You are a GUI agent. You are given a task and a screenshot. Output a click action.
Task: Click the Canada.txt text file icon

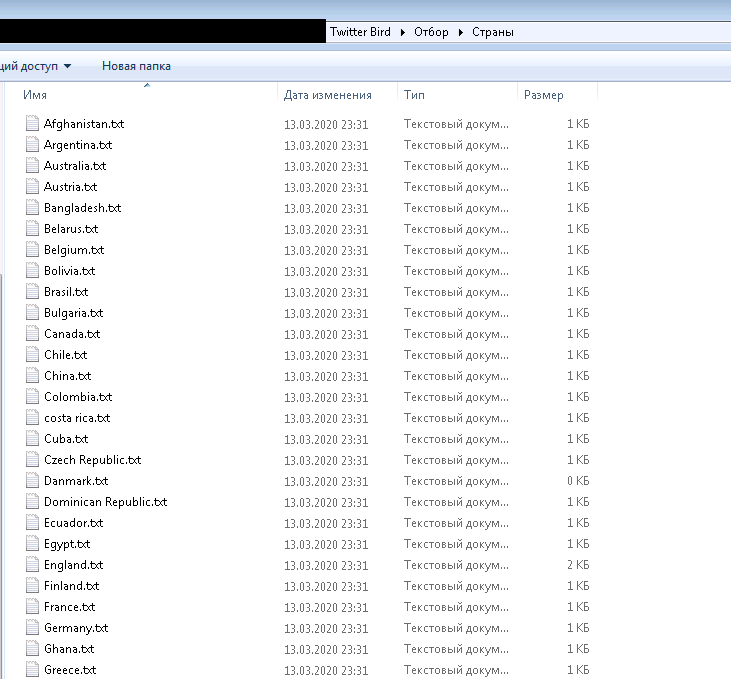point(33,334)
